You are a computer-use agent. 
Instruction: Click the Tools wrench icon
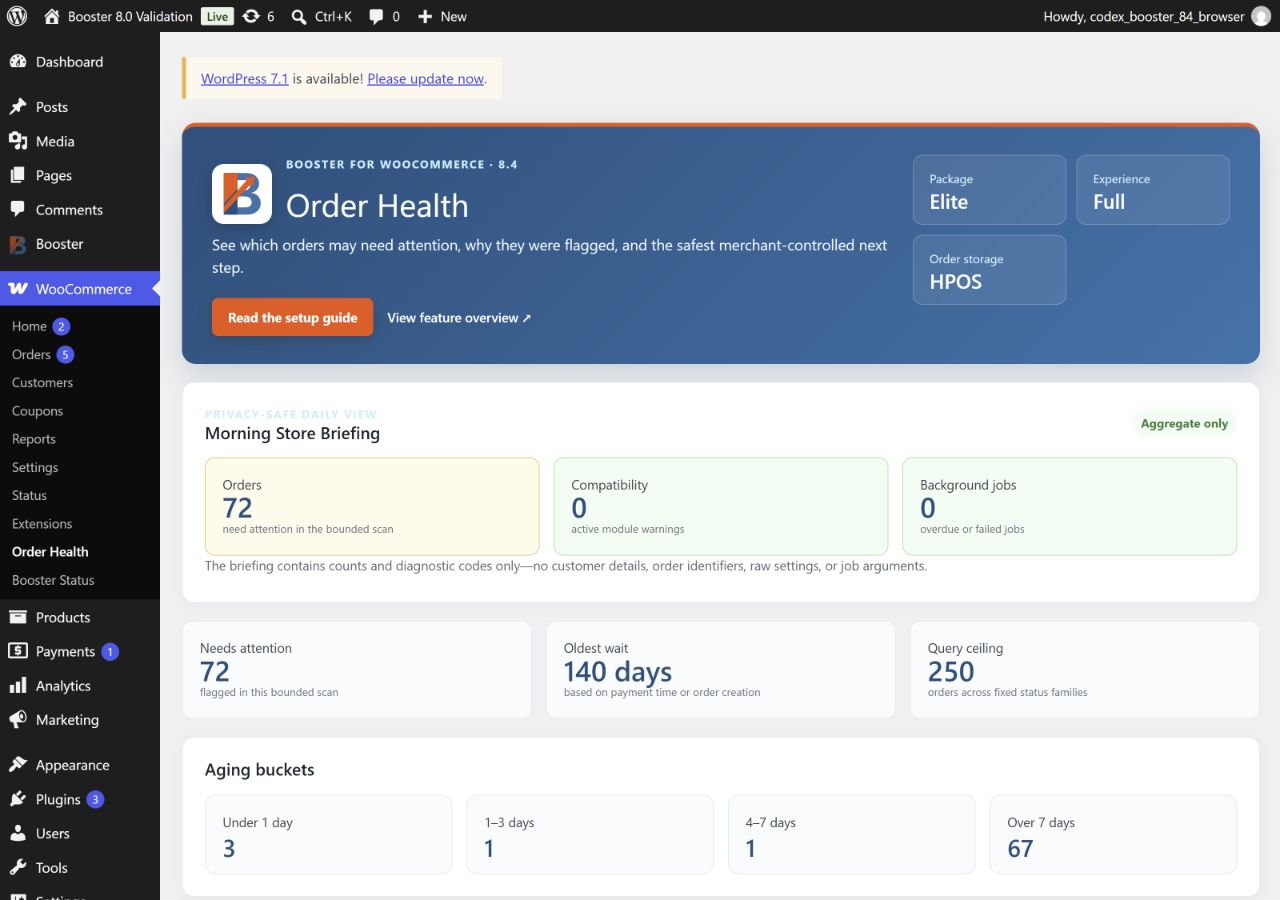18,868
